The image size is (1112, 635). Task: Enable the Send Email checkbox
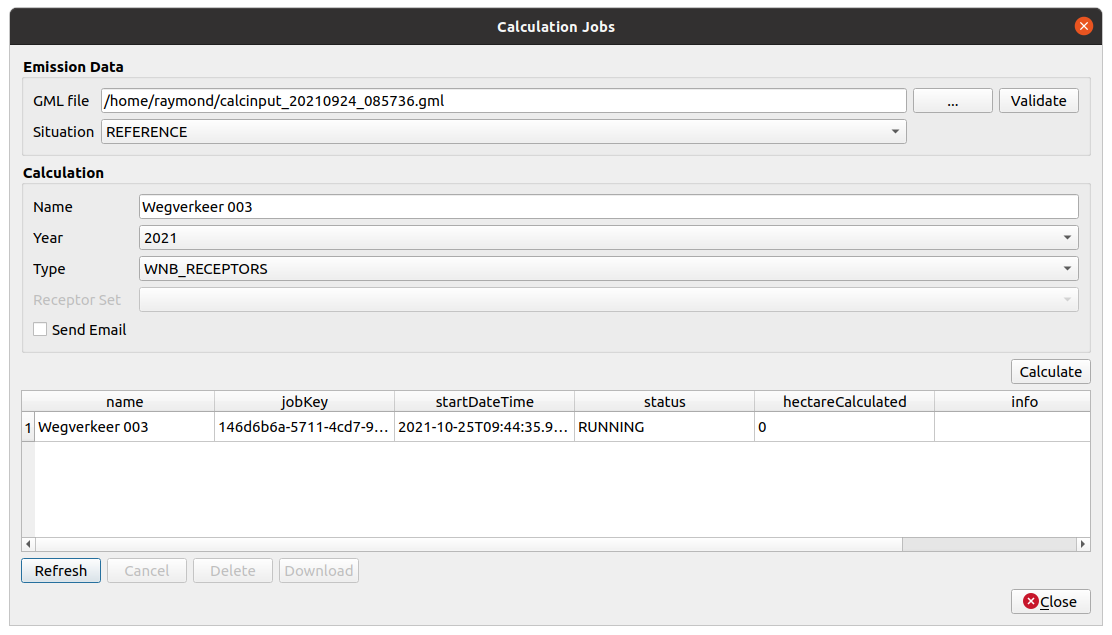click(40, 330)
